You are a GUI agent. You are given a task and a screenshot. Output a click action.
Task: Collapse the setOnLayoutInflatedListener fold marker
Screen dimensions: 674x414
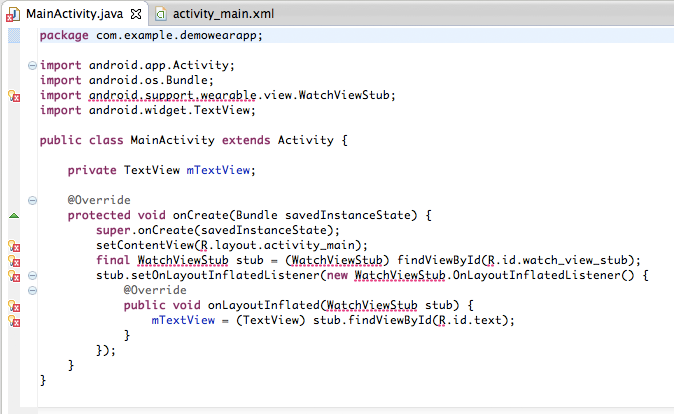click(32, 276)
